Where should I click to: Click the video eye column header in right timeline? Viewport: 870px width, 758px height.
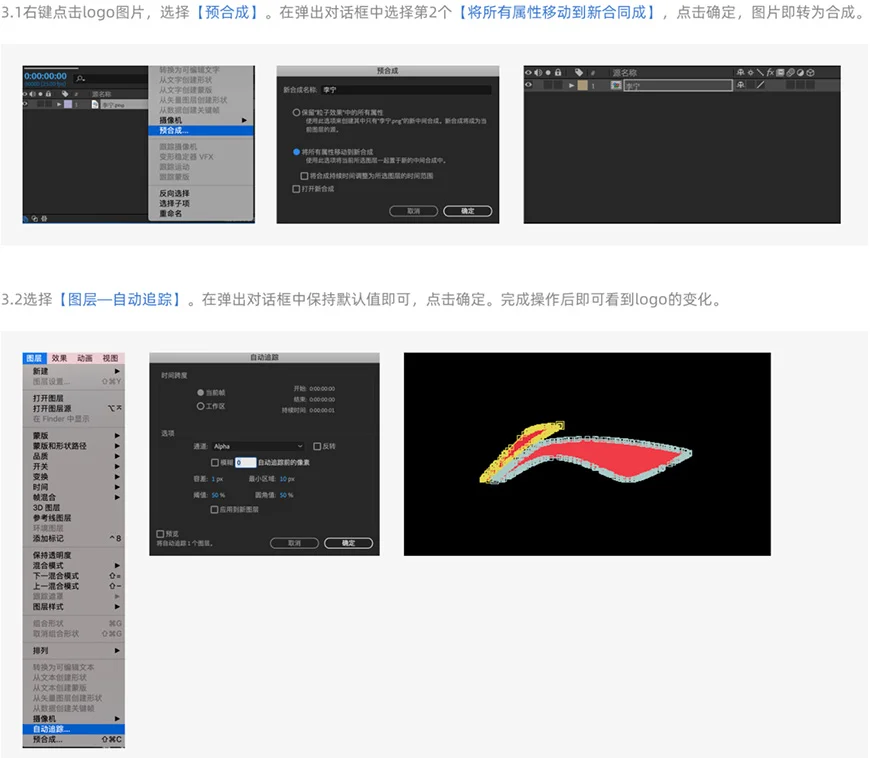point(528,73)
